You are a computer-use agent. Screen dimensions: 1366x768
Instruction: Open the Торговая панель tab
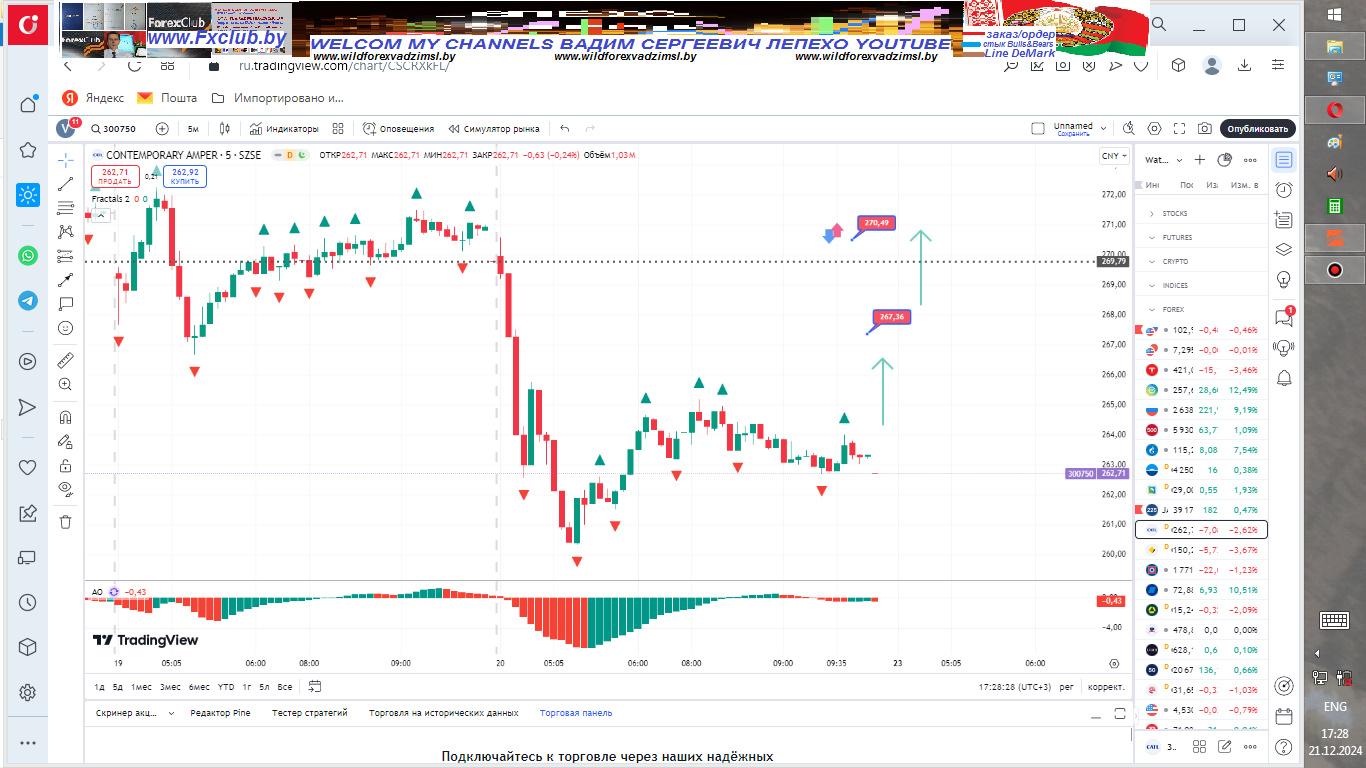(x=576, y=713)
